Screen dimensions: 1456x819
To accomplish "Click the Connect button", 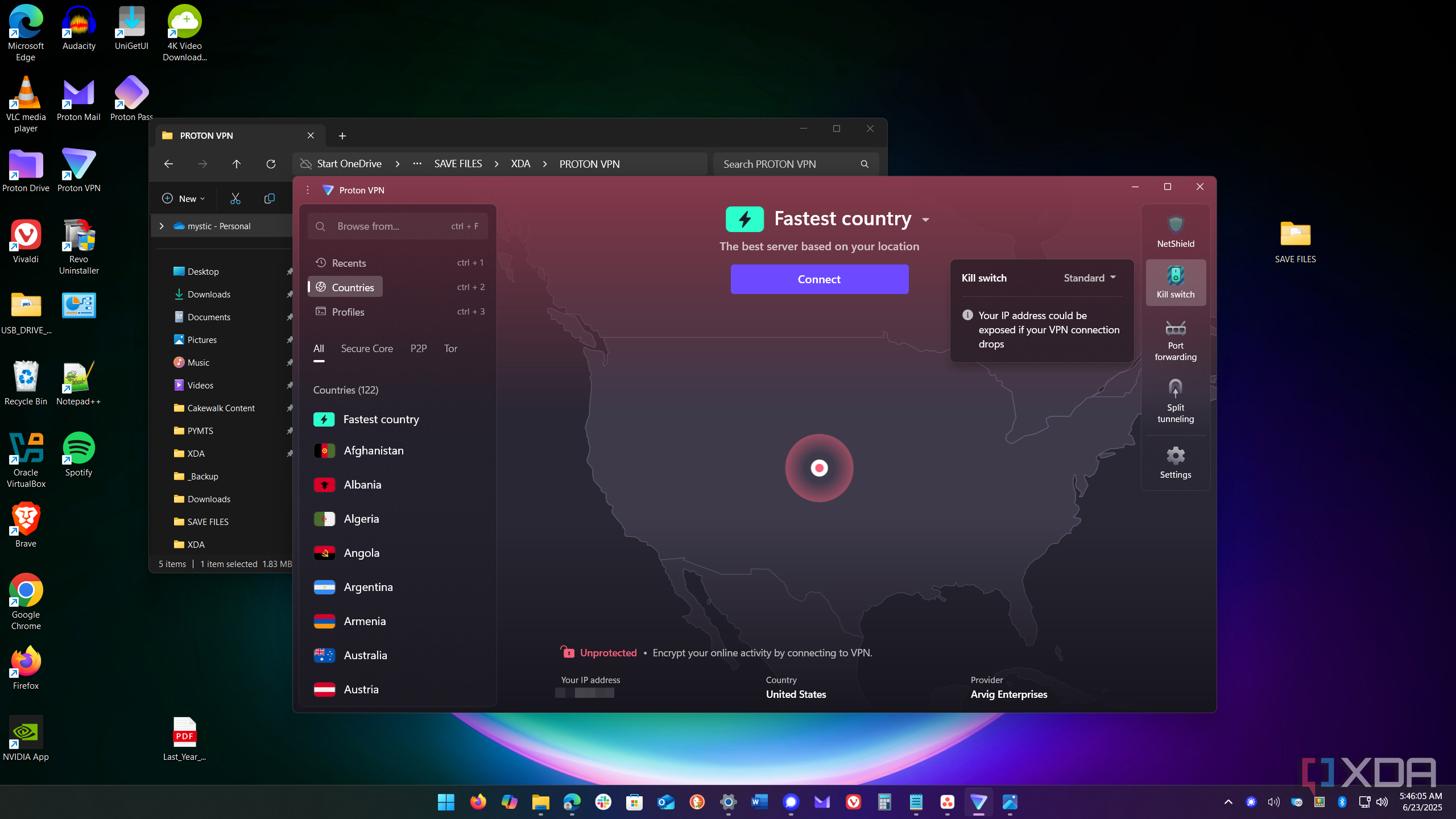I will 819,279.
